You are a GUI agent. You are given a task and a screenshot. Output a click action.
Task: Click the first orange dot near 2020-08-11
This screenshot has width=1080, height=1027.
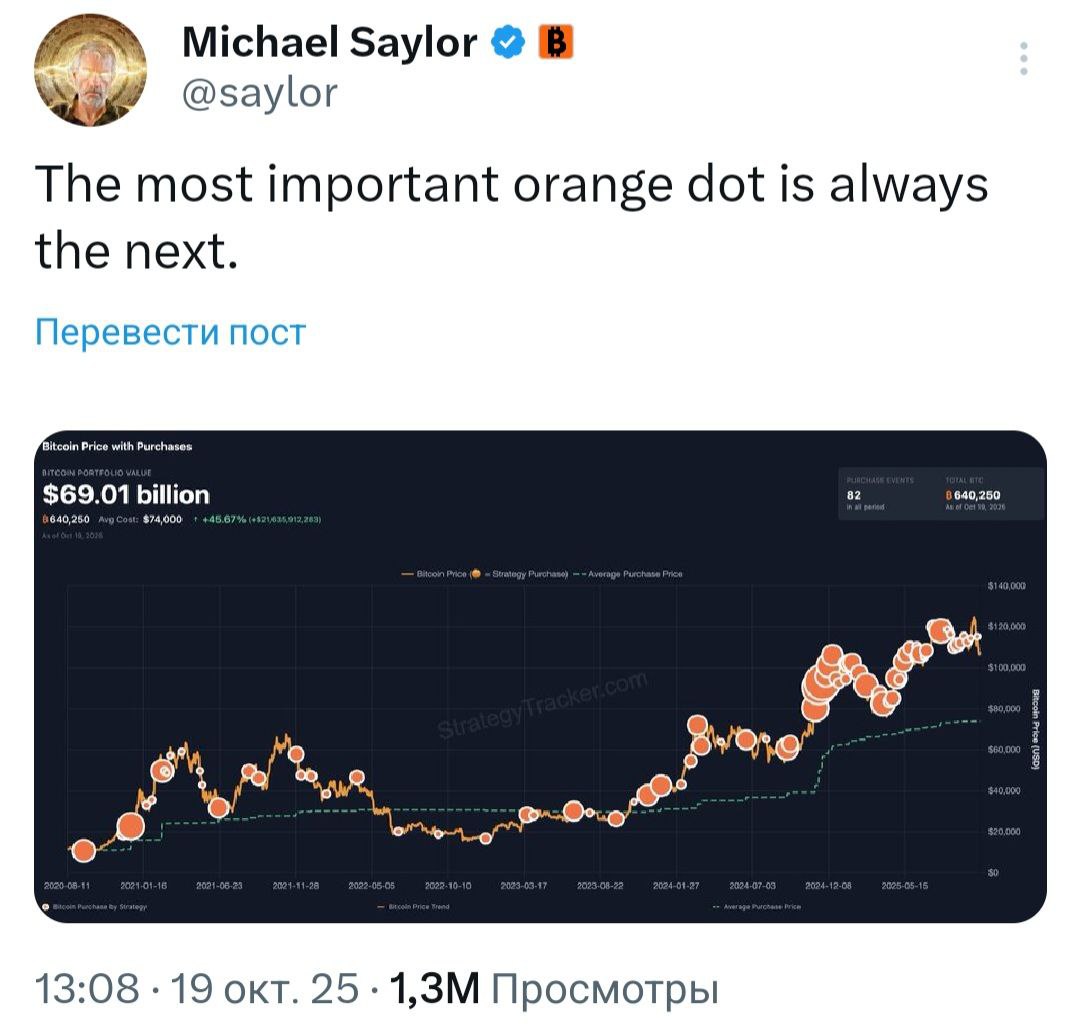pos(84,850)
